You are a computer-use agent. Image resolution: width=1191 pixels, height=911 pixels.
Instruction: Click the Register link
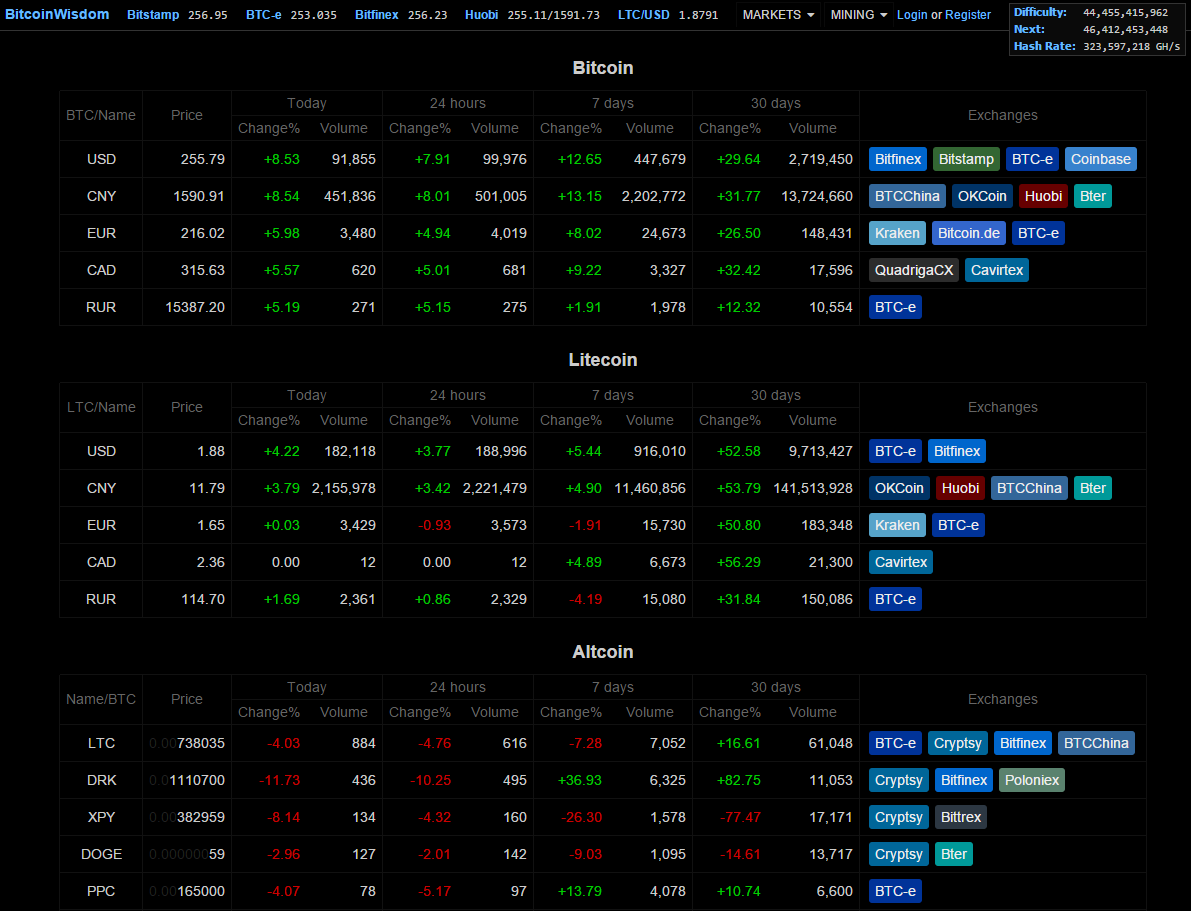[968, 14]
